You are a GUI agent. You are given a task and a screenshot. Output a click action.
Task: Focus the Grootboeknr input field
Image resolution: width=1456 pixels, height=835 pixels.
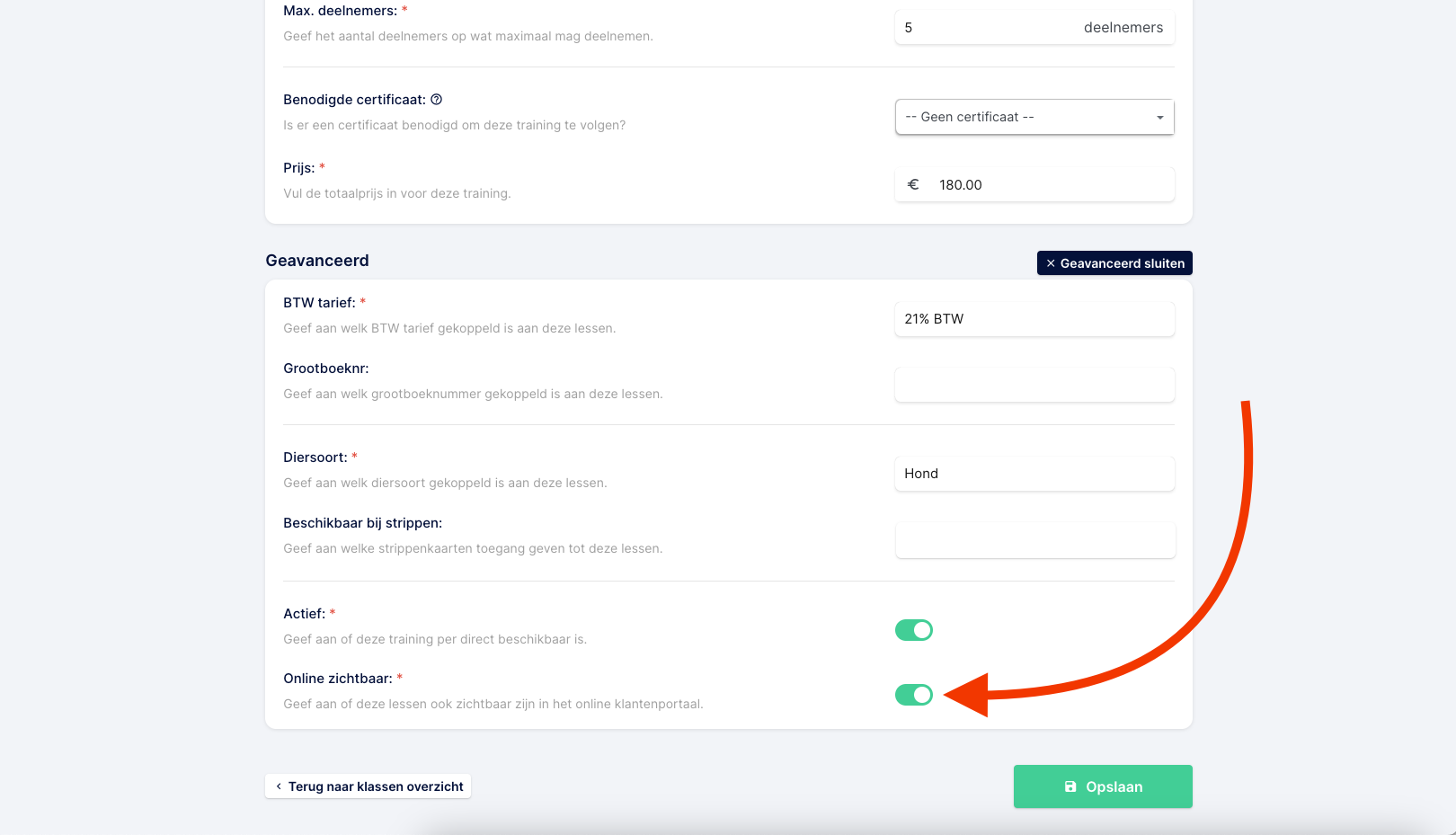1034,385
